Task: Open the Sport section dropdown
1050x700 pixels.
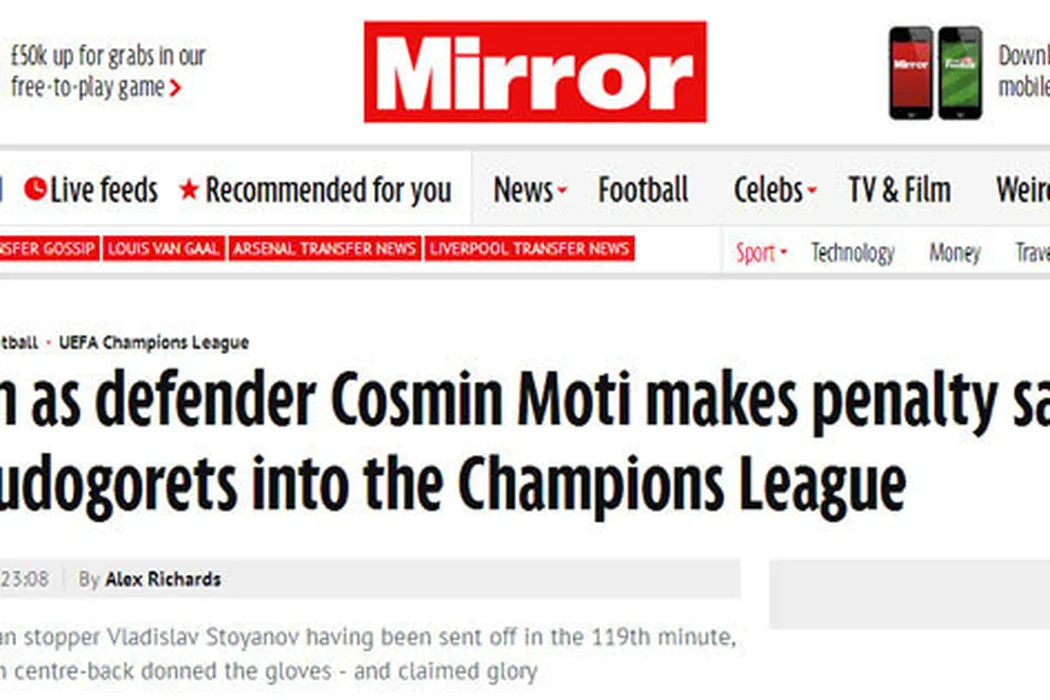Action: click(761, 253)
